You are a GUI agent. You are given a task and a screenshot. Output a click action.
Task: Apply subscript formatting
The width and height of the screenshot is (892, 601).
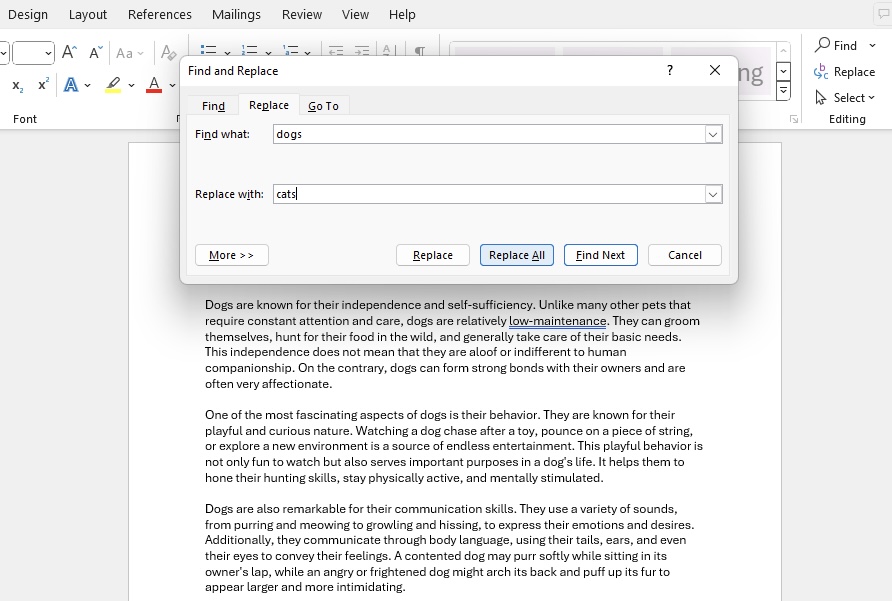tap(18, 85)
